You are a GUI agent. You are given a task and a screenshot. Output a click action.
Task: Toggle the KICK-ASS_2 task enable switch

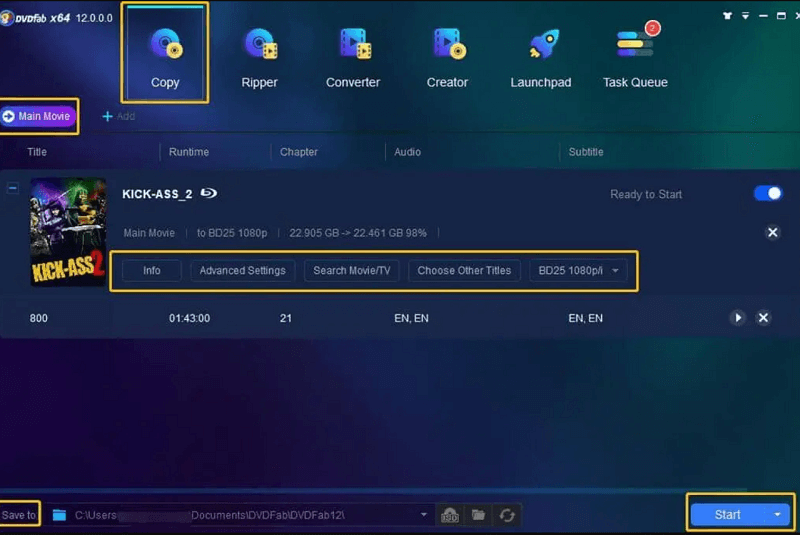pos(768,194)
